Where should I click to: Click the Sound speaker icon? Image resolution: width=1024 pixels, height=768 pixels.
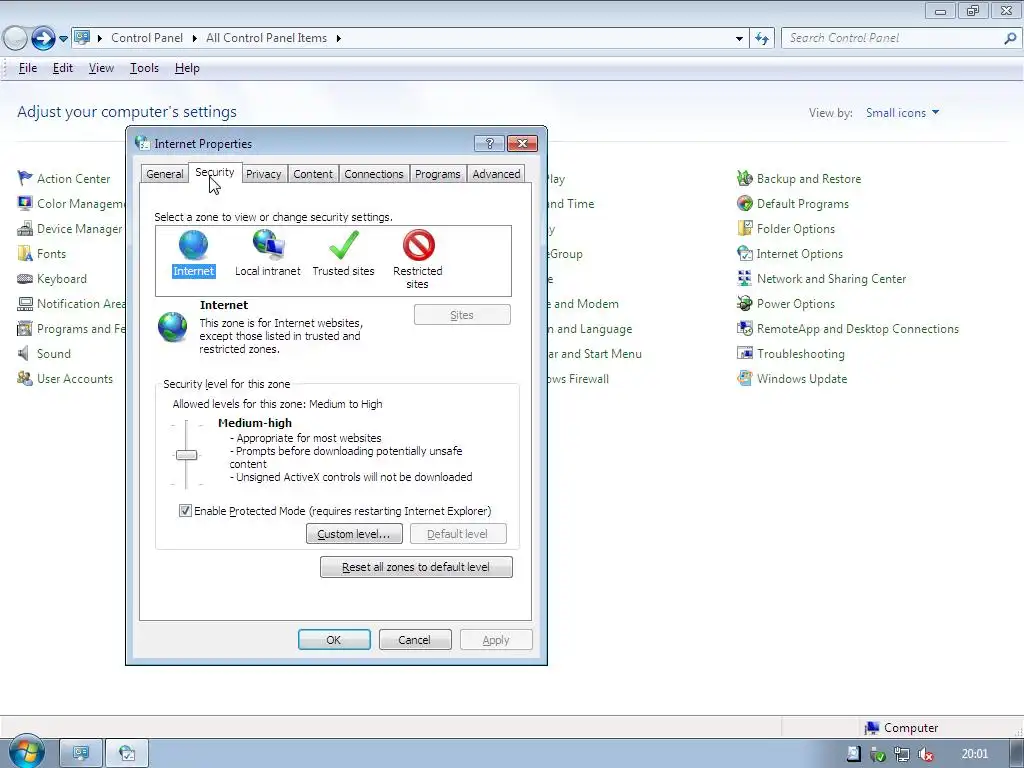(24, 353)
